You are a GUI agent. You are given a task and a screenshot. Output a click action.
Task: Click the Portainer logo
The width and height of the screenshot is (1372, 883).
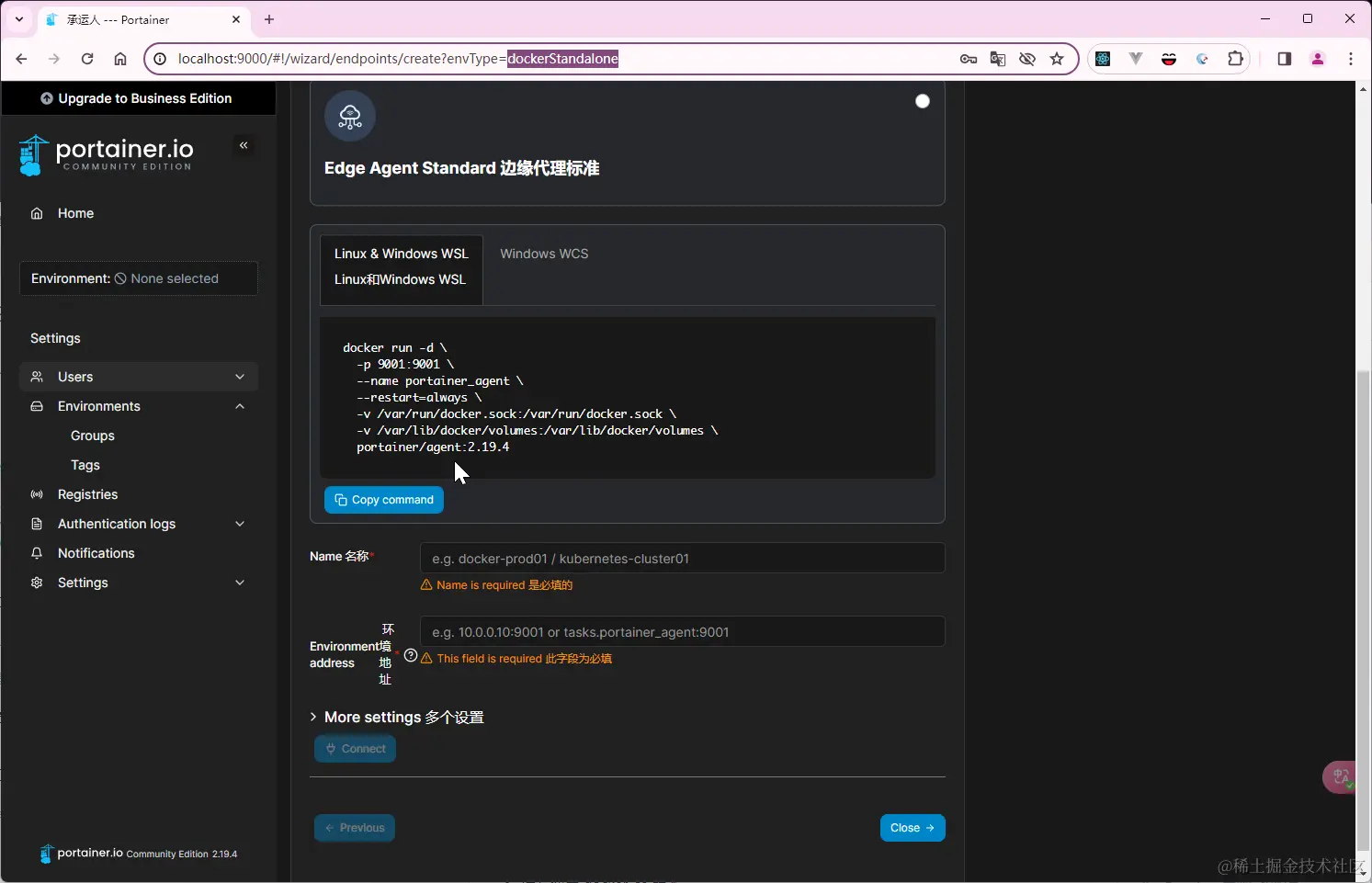coord(106,154)
